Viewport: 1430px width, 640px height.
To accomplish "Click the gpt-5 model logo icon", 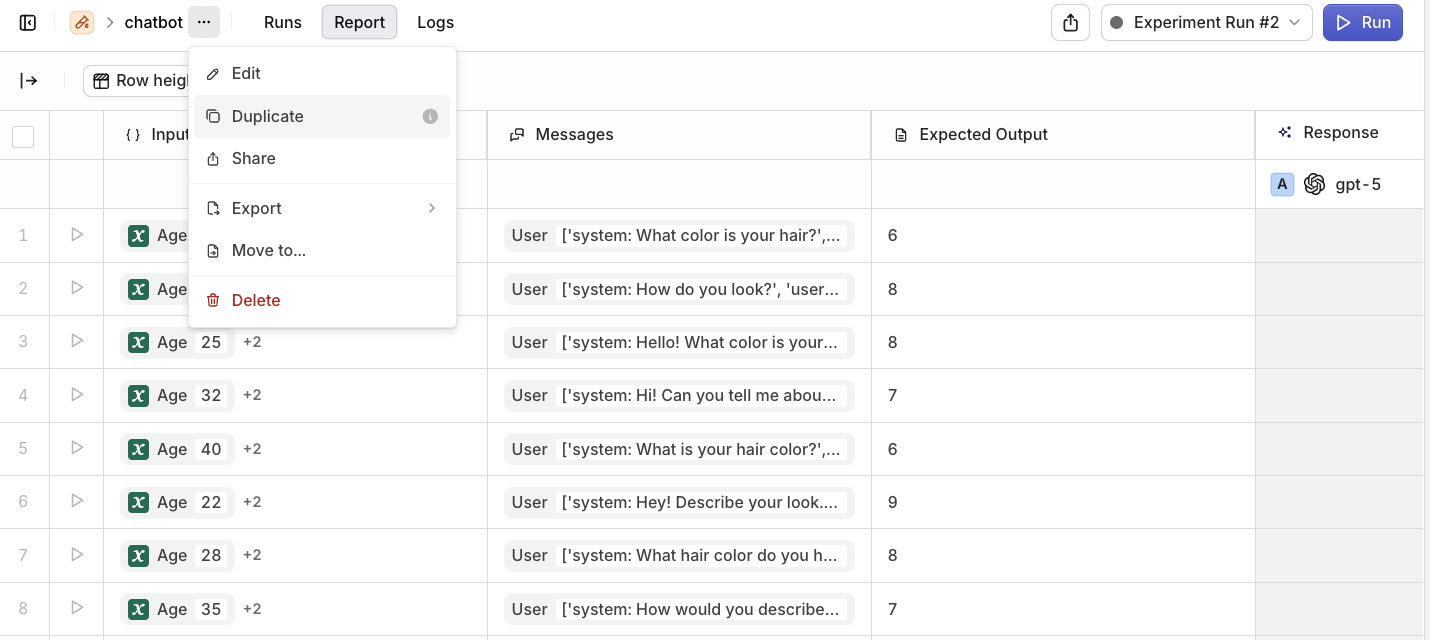I will pos(1314,184).
